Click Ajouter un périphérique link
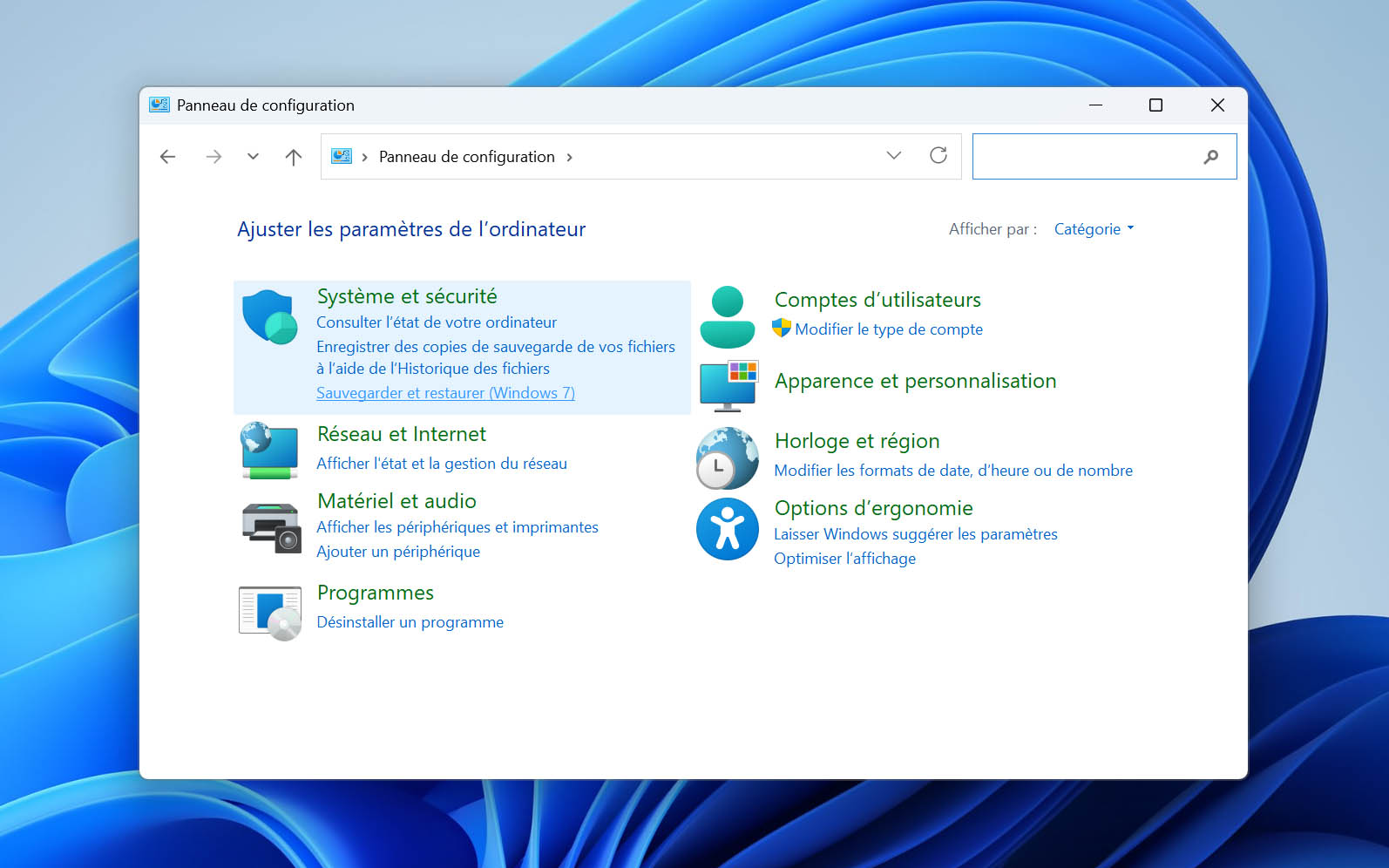The height and width of the screenshot is (868, 1389). [x=398, y=552]
